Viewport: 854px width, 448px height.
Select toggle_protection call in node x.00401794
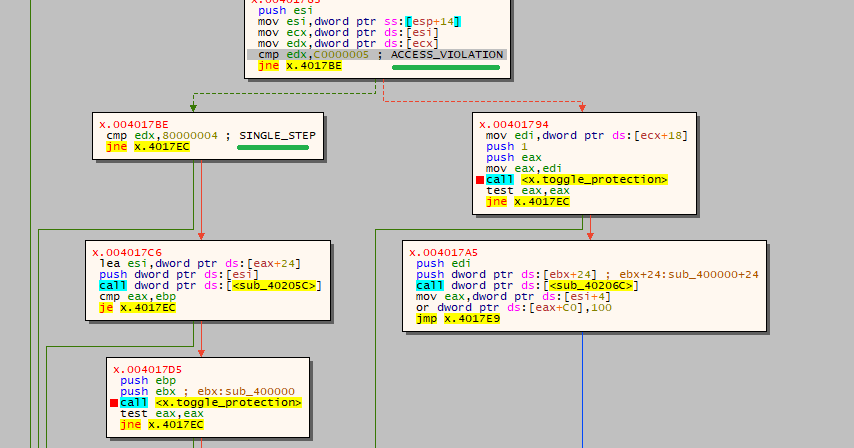(x=577, y=180)
